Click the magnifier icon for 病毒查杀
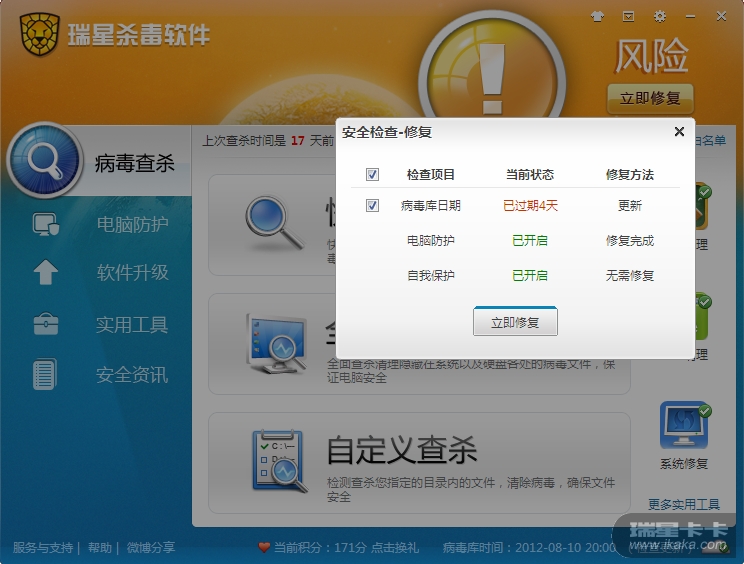 (x=45, y=160)
